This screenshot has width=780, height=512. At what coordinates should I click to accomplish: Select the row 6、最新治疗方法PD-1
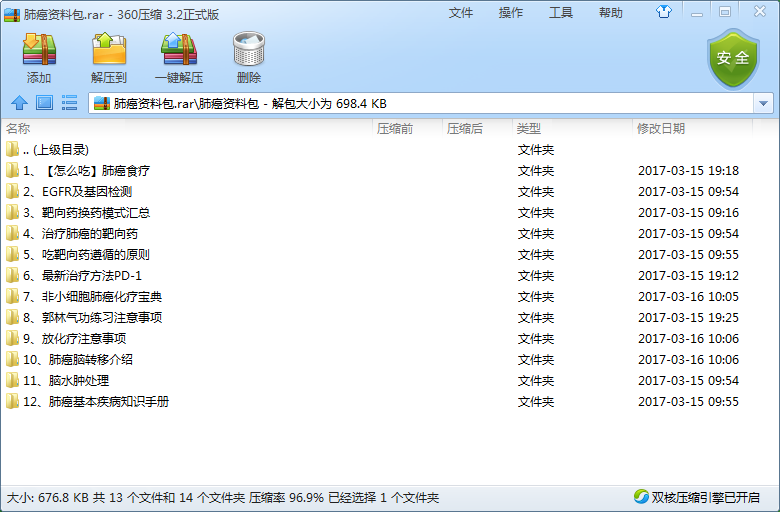390,275
